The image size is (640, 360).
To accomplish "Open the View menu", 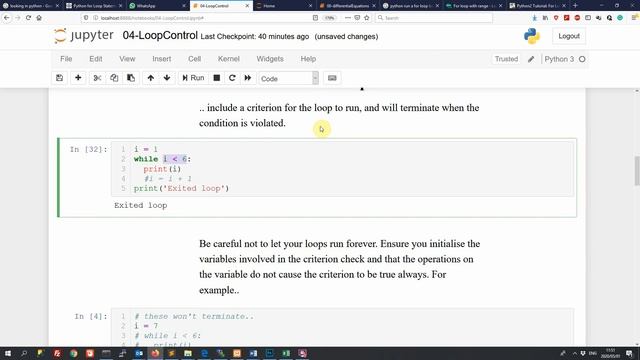I will coord(127,59).
